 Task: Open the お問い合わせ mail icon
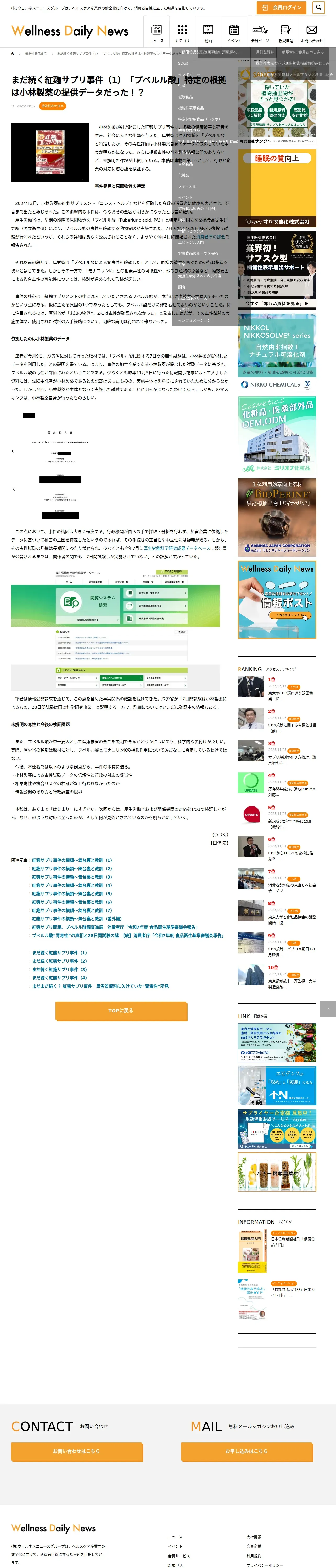coord(312,33)
